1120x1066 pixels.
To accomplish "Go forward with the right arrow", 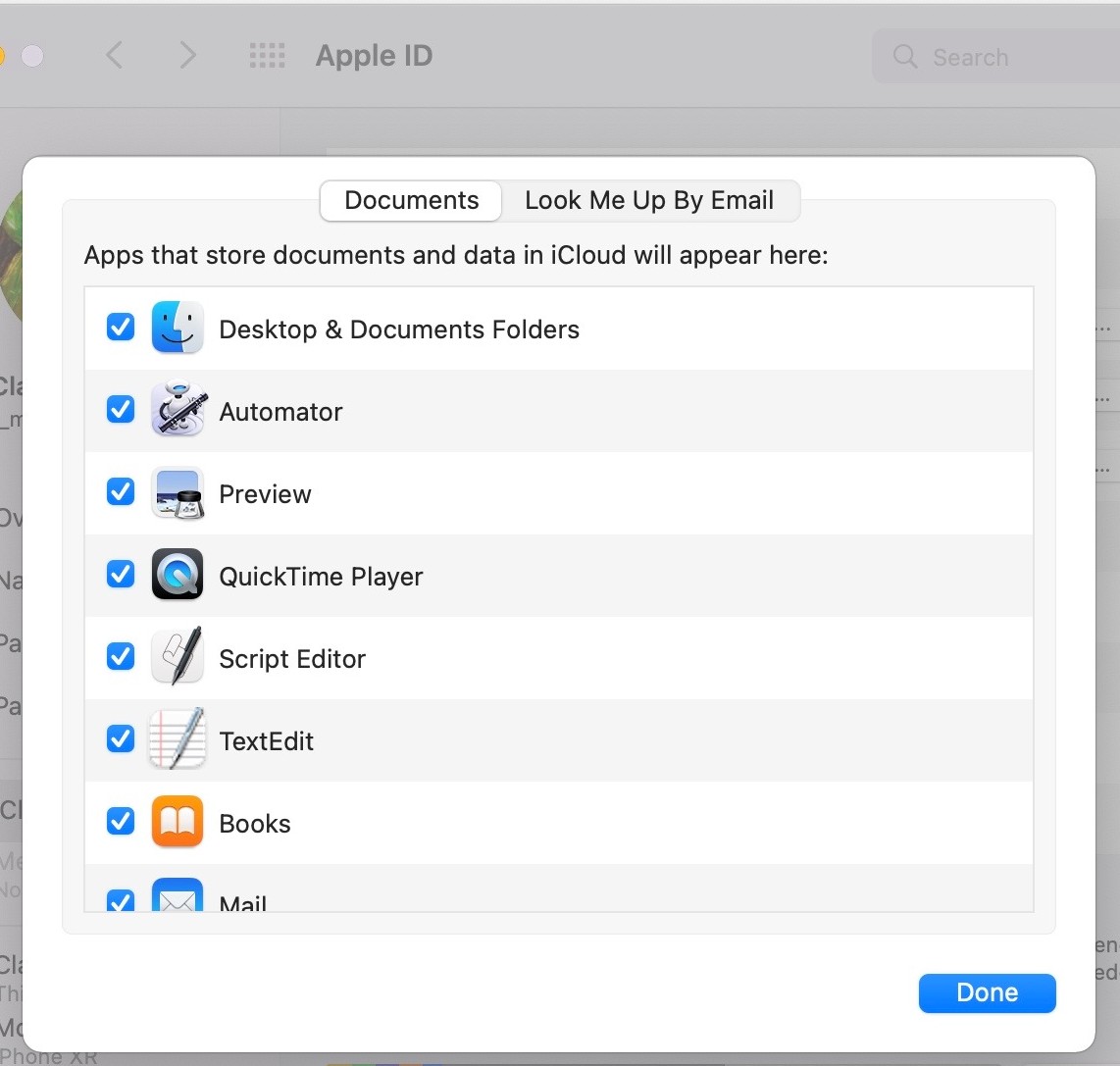I will pyautogui.click(x=188, y=55).
